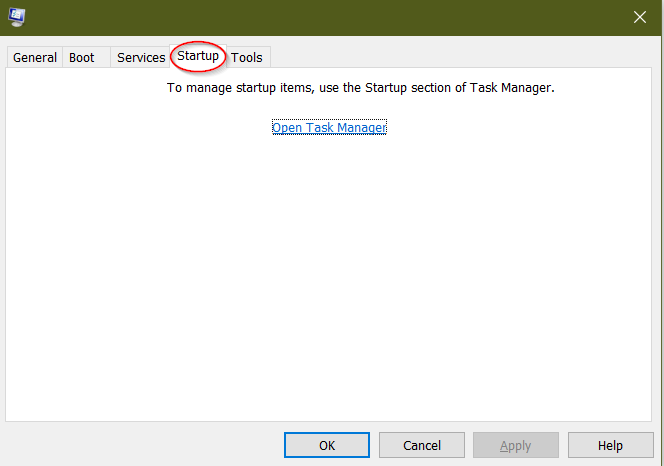Close the System Configuration window

pos(639,17)
